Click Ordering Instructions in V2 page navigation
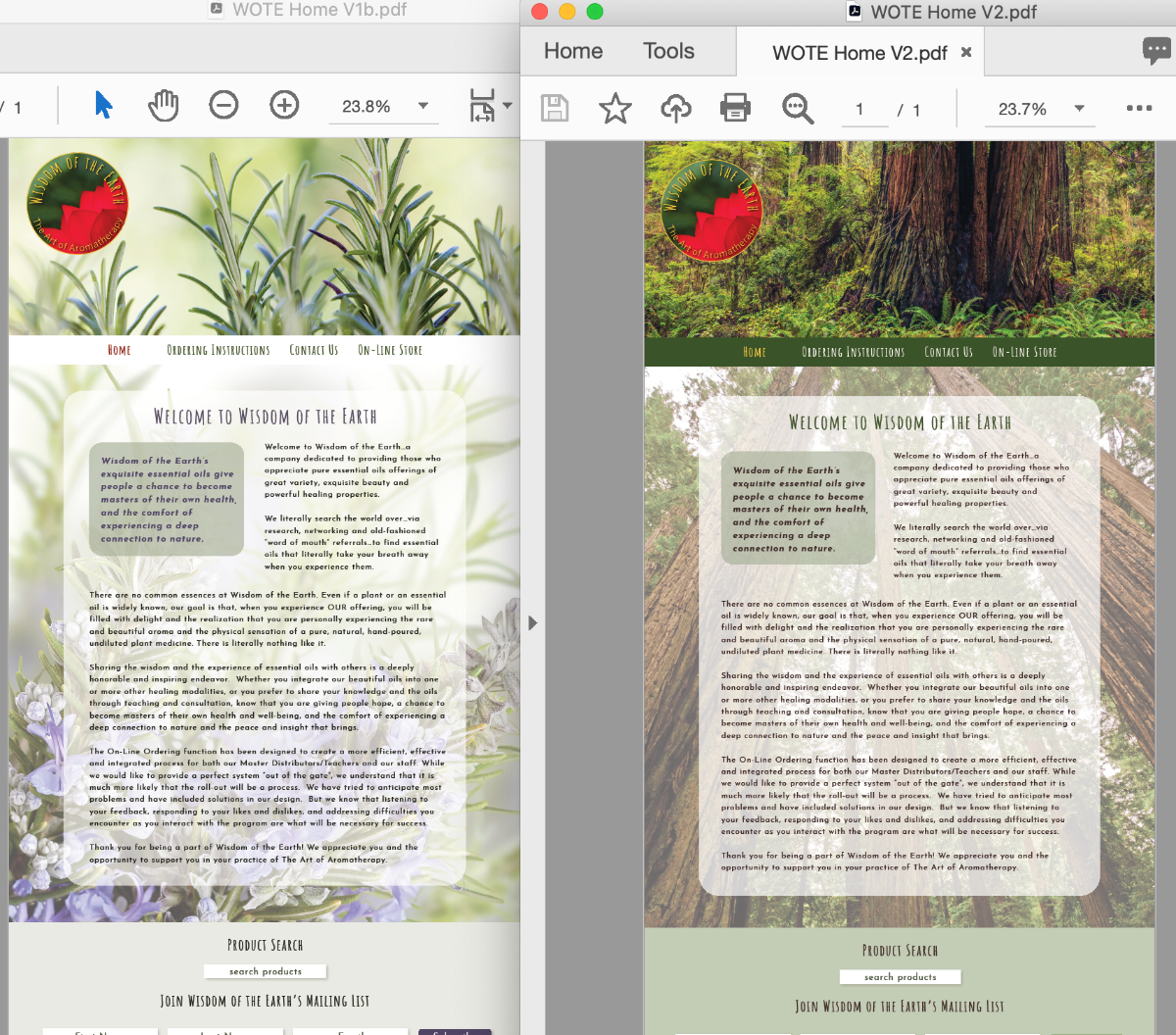This screenshot has height=1035, width=1176. 854,352
